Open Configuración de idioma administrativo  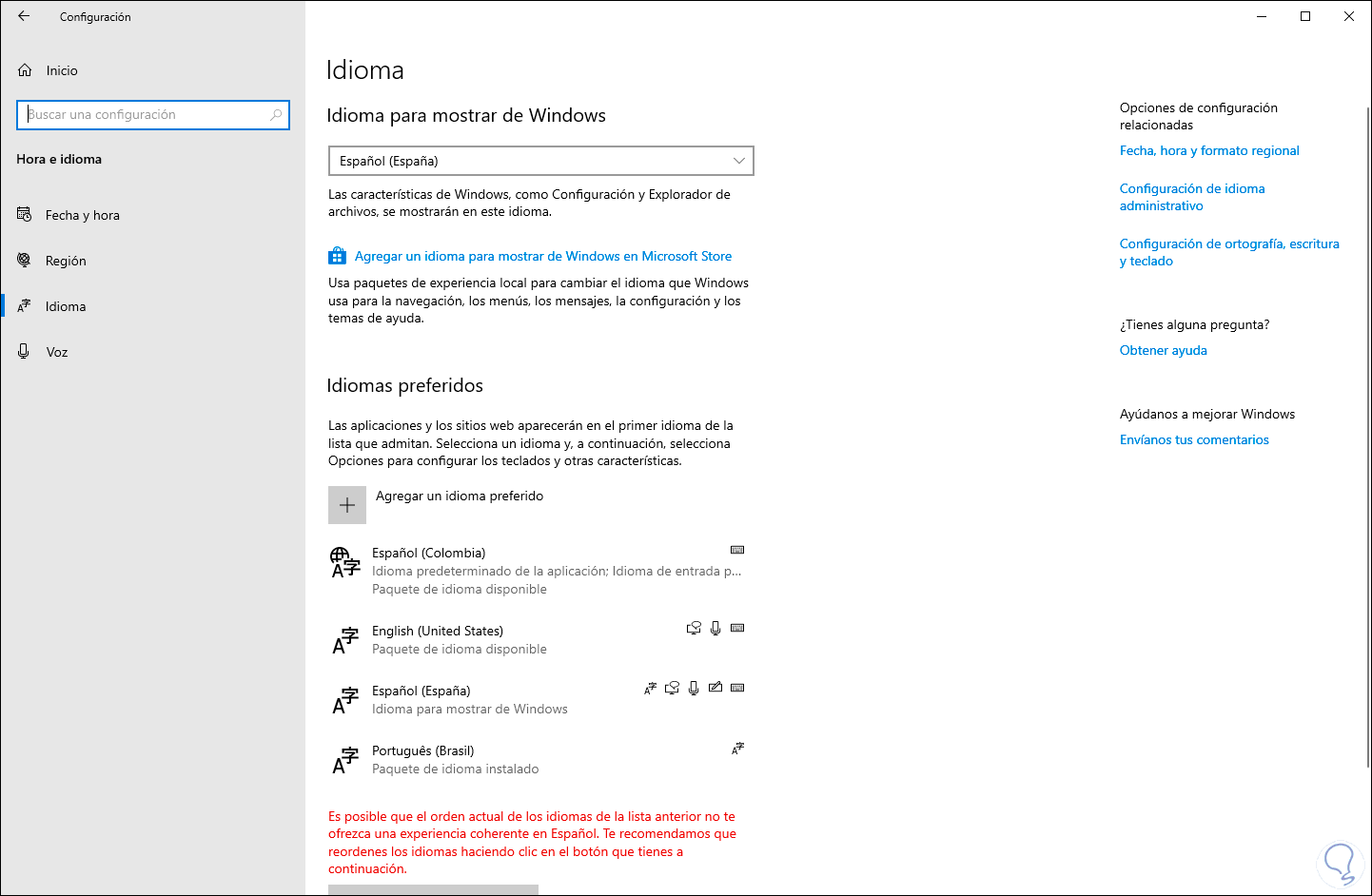tap(1192, 197)
